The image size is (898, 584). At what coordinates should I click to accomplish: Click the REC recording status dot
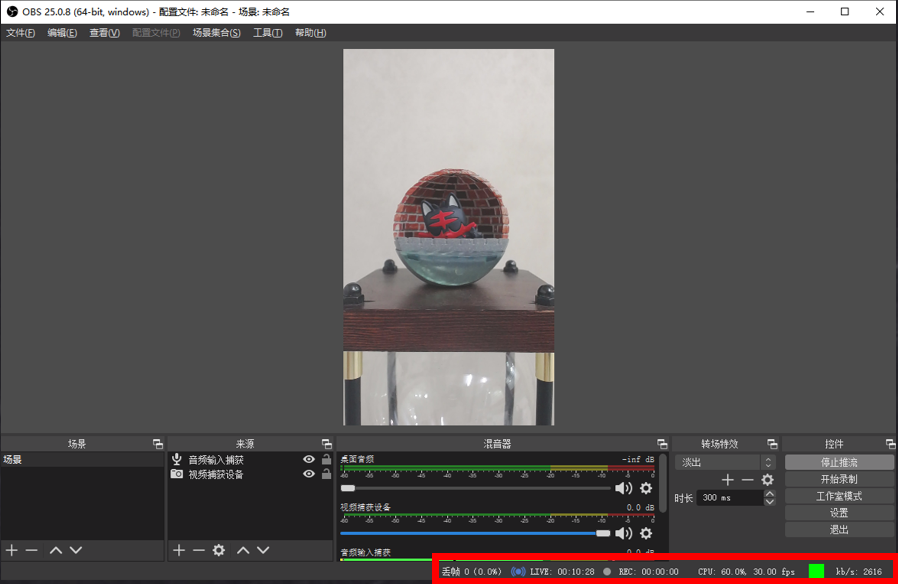[607, 571]
